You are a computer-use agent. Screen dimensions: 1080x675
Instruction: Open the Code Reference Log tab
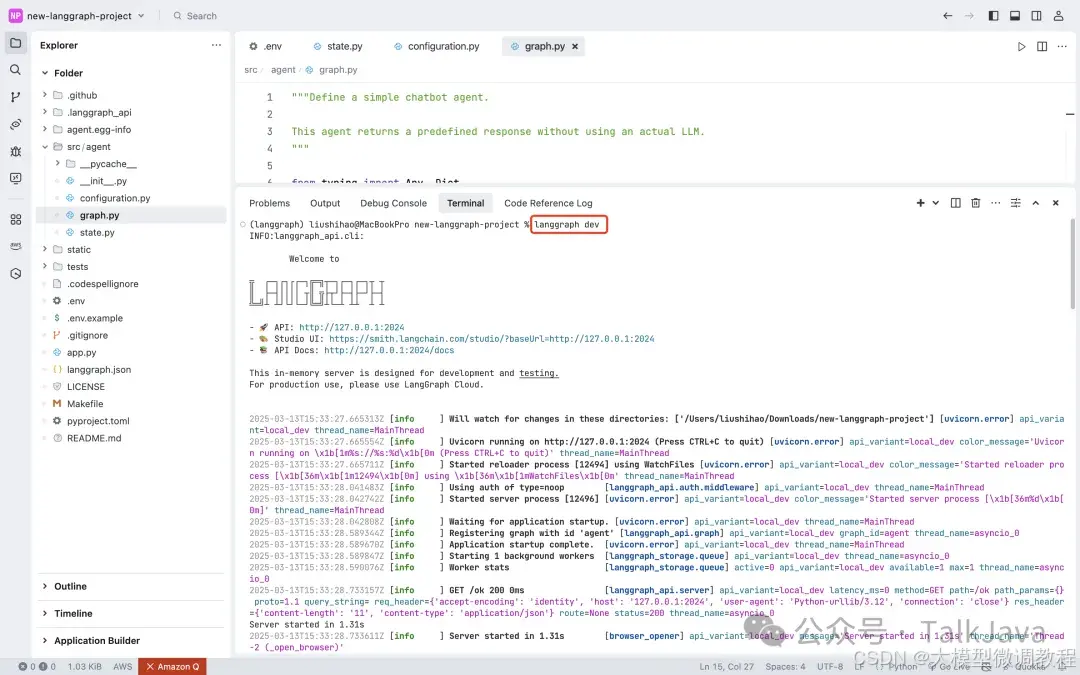coord(548,203)
